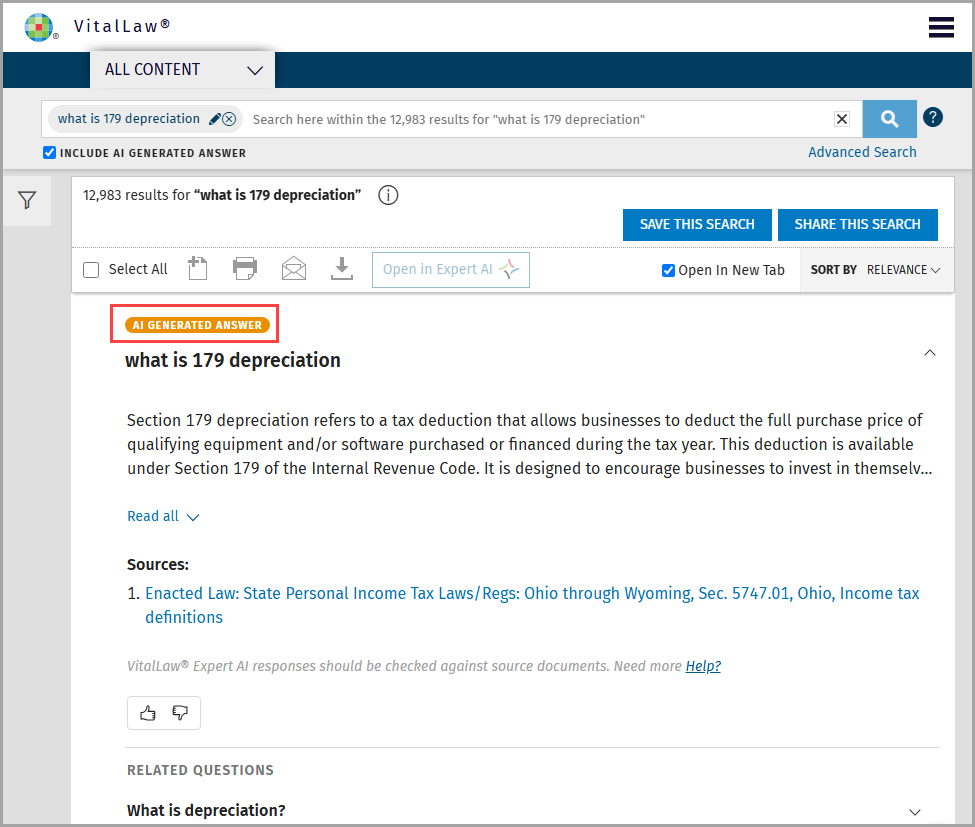Open the hamburger main menu
Image resolution: width=975 pixels, height=827 pixels.
click(941, 27)
